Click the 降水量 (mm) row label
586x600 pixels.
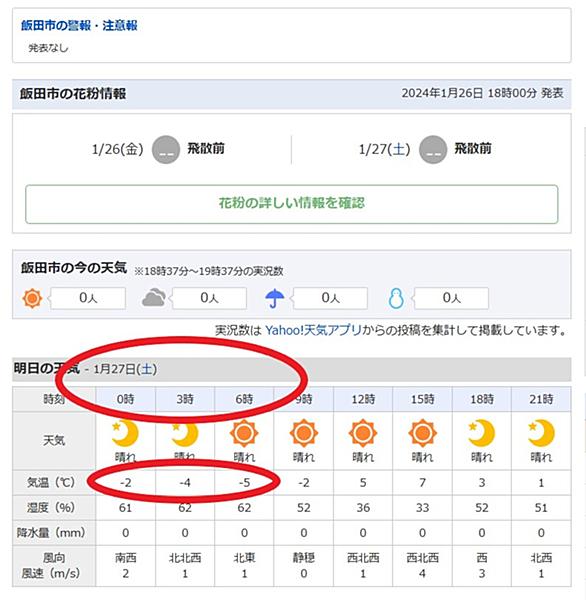tap(54, 533)
